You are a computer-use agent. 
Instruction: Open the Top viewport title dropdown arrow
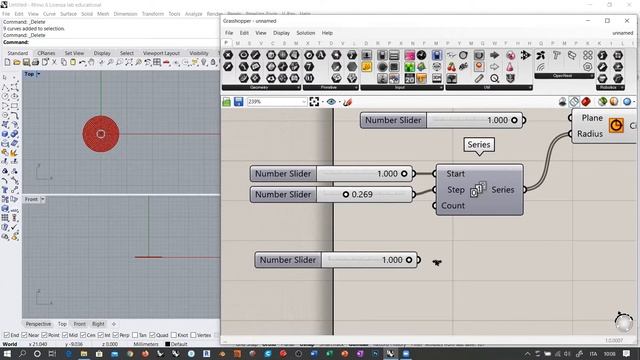(38, 74)
